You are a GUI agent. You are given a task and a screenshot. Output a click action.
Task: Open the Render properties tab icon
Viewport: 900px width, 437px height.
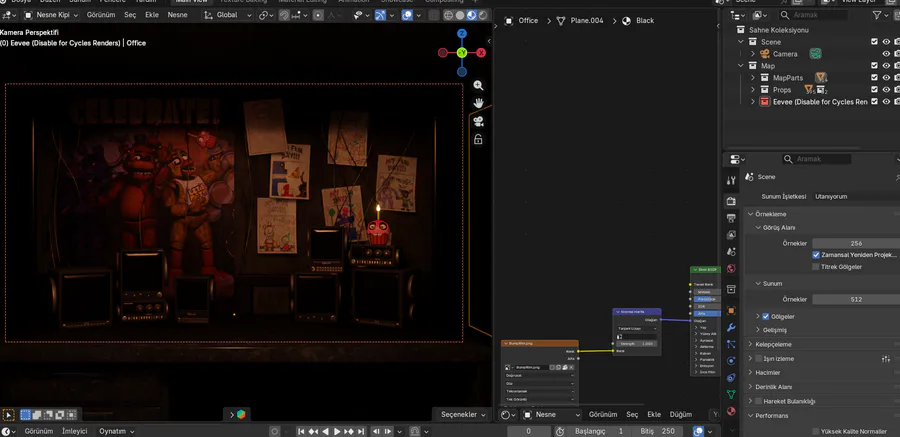[731, 202]
